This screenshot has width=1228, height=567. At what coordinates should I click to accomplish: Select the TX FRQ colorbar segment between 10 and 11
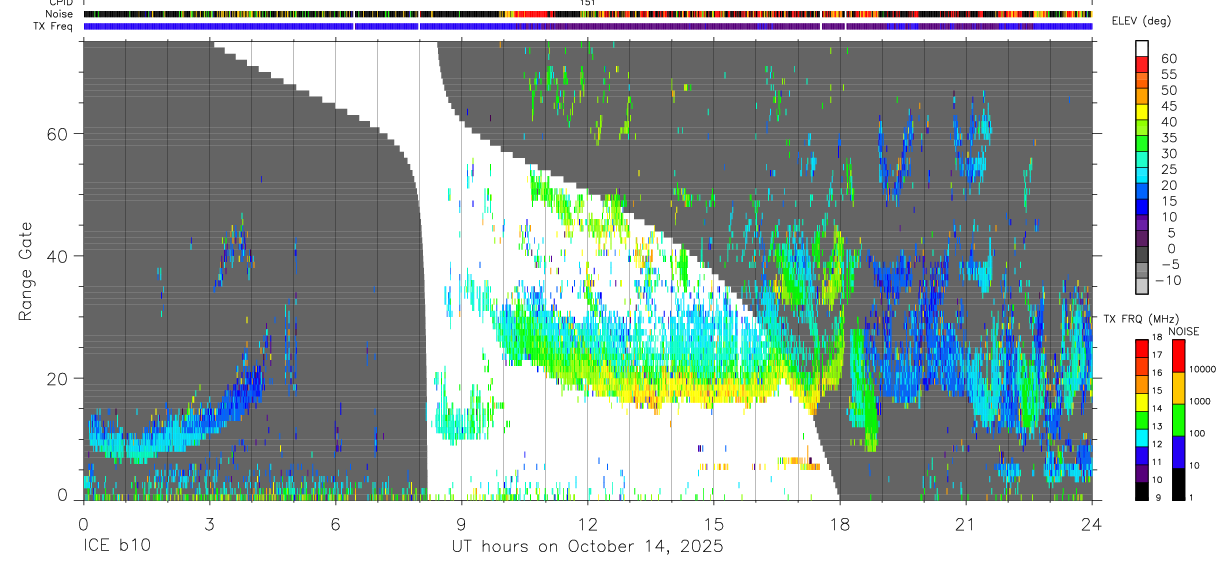[1142, 474]
